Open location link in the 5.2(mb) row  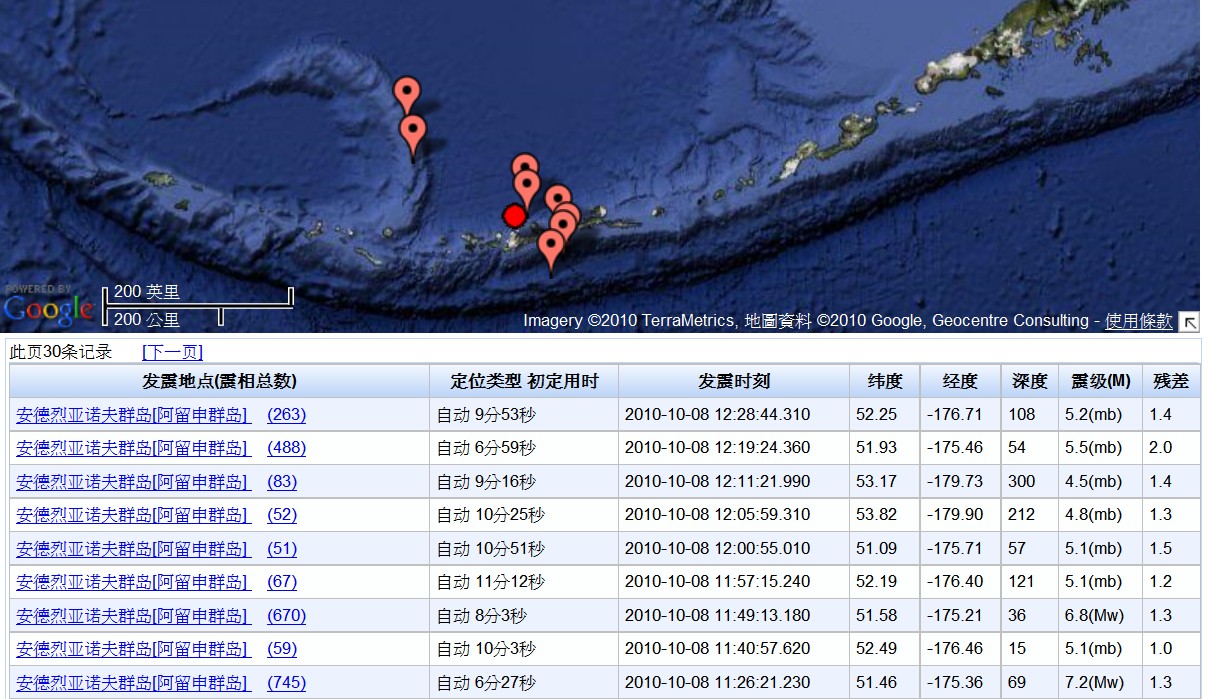(132, 414)
